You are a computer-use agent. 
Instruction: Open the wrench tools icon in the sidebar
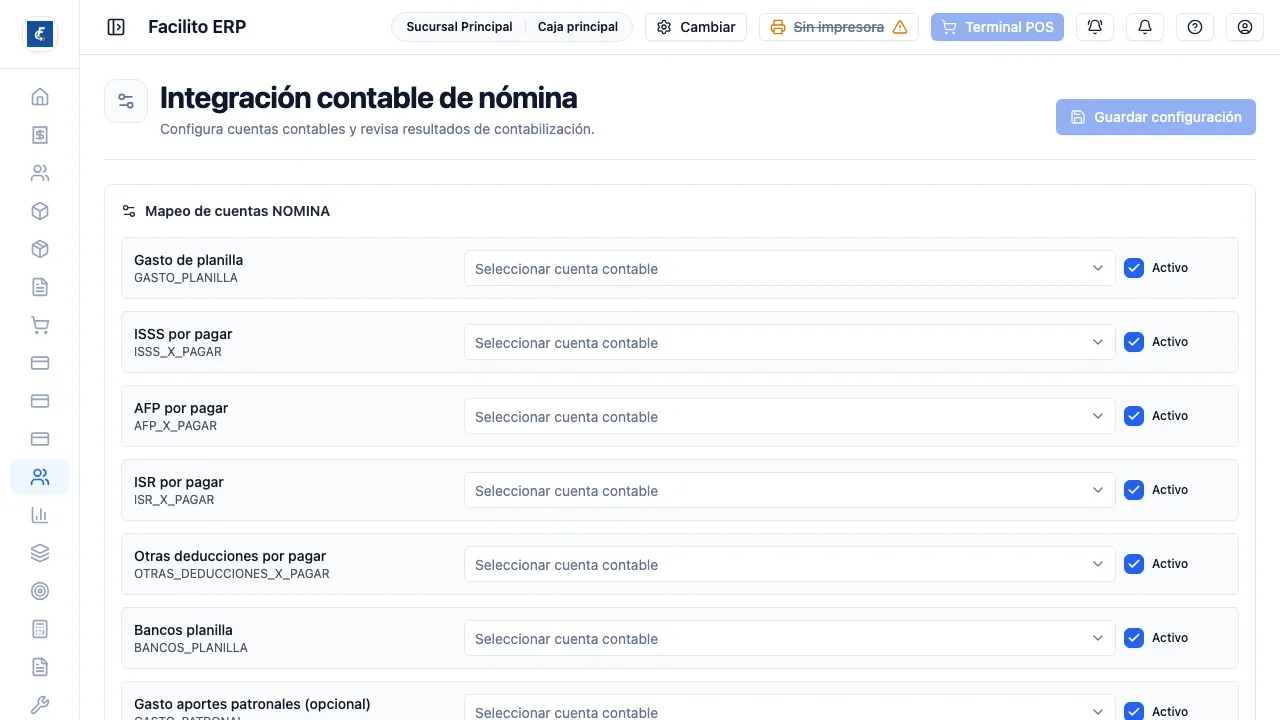(40, 705)
